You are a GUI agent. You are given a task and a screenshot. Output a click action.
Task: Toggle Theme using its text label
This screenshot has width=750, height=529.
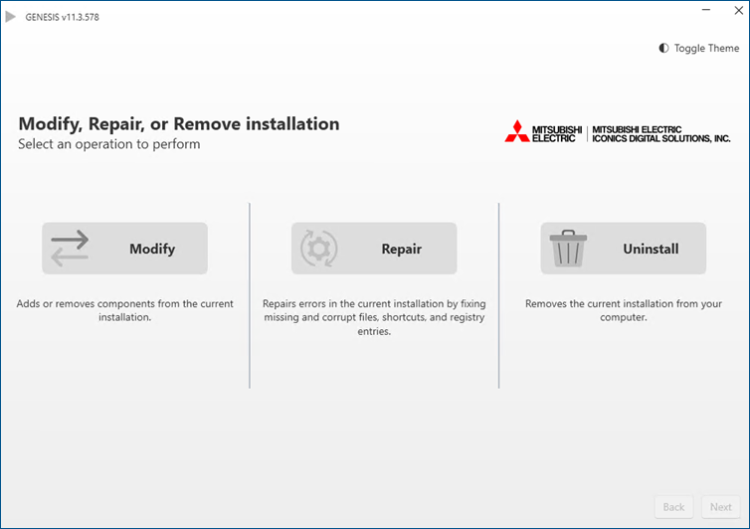pos(706,48)
